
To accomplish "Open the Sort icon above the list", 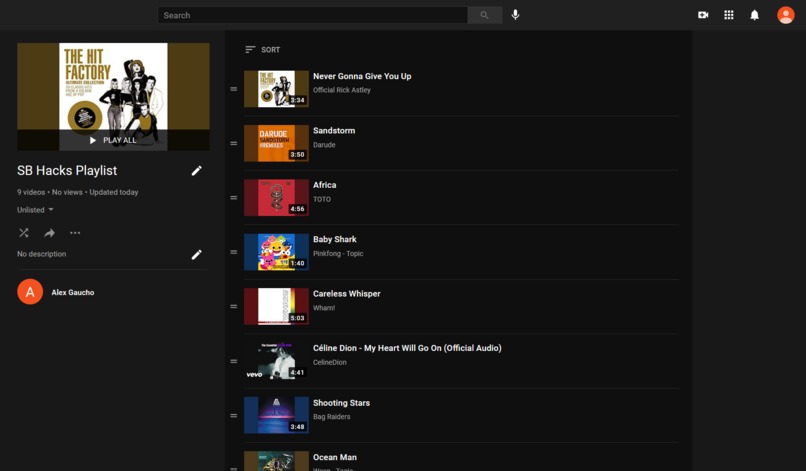I will pos(250,49).
